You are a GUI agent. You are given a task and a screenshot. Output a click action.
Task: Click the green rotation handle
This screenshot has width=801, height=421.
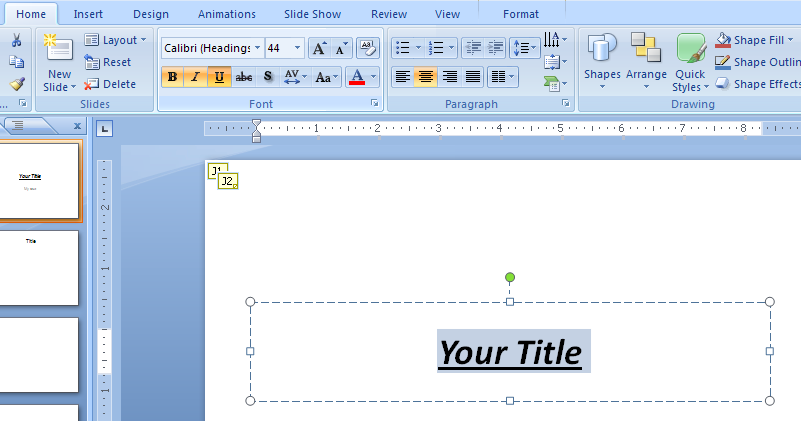click(510, 277)
